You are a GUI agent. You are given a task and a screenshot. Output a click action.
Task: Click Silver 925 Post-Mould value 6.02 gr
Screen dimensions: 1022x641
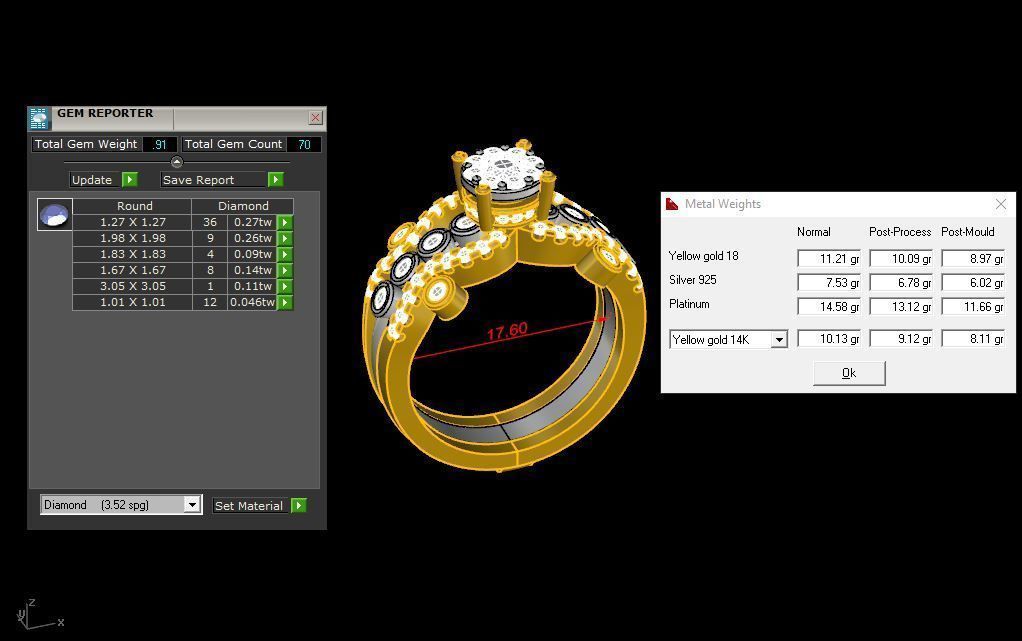(x=973, y=283)
